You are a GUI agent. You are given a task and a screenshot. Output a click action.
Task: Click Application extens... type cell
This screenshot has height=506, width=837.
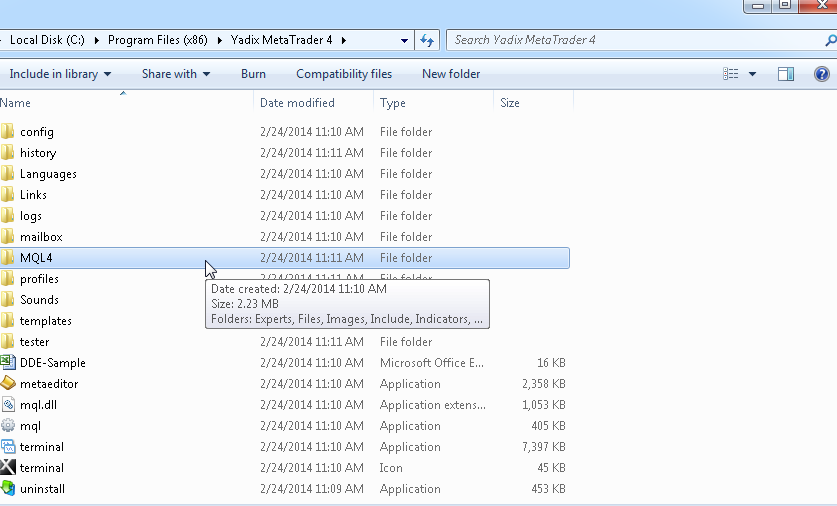tap(433, 405)
